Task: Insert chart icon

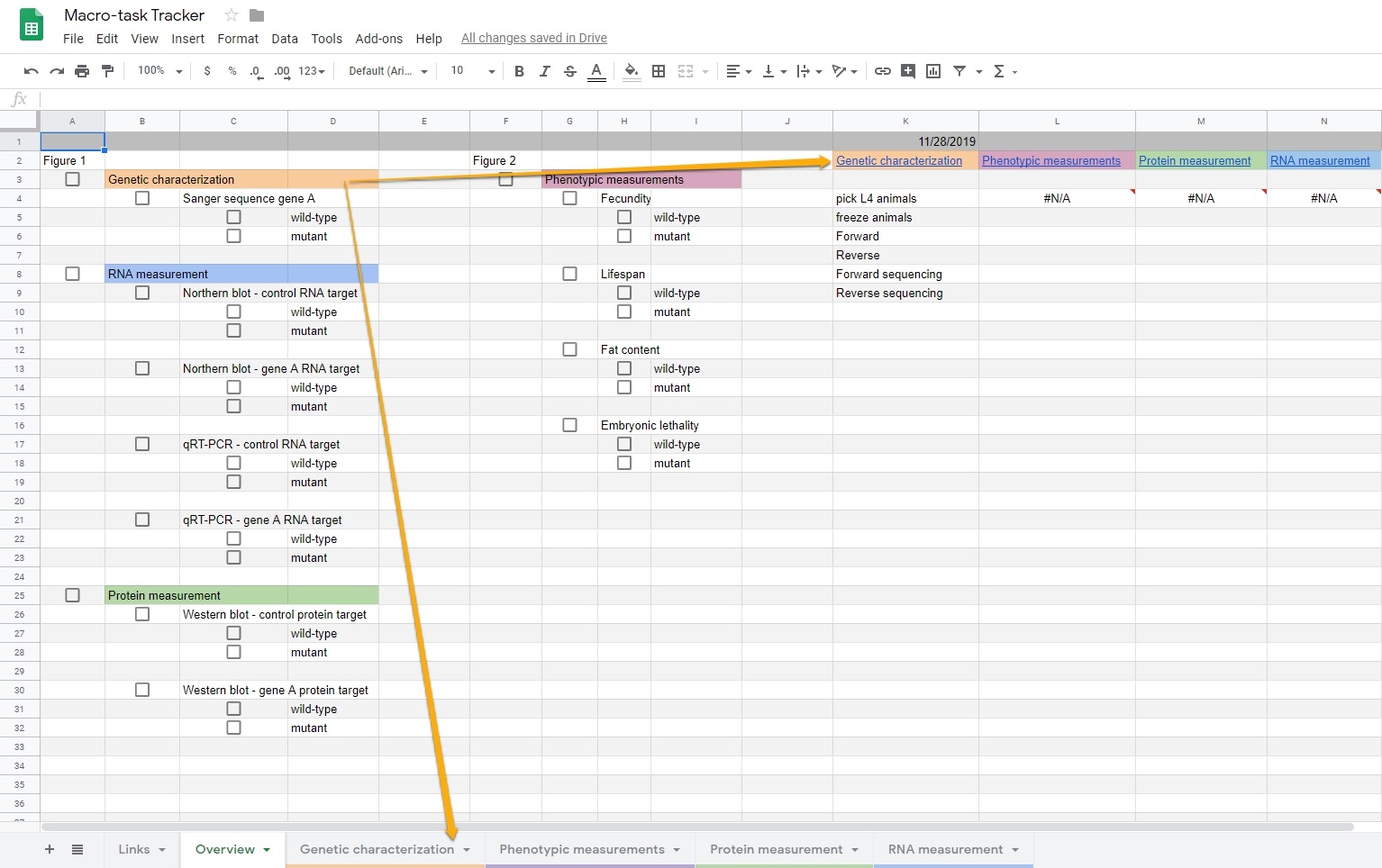Action: [933, 71]
